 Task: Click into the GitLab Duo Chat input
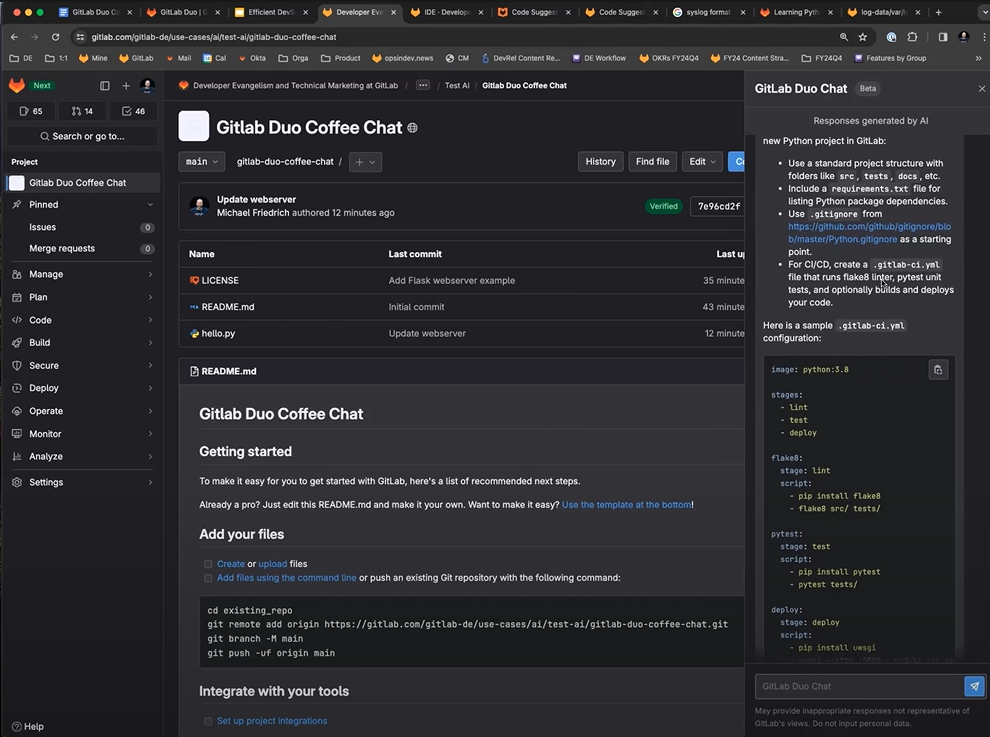pyautogui.click(x=859, y=686)
